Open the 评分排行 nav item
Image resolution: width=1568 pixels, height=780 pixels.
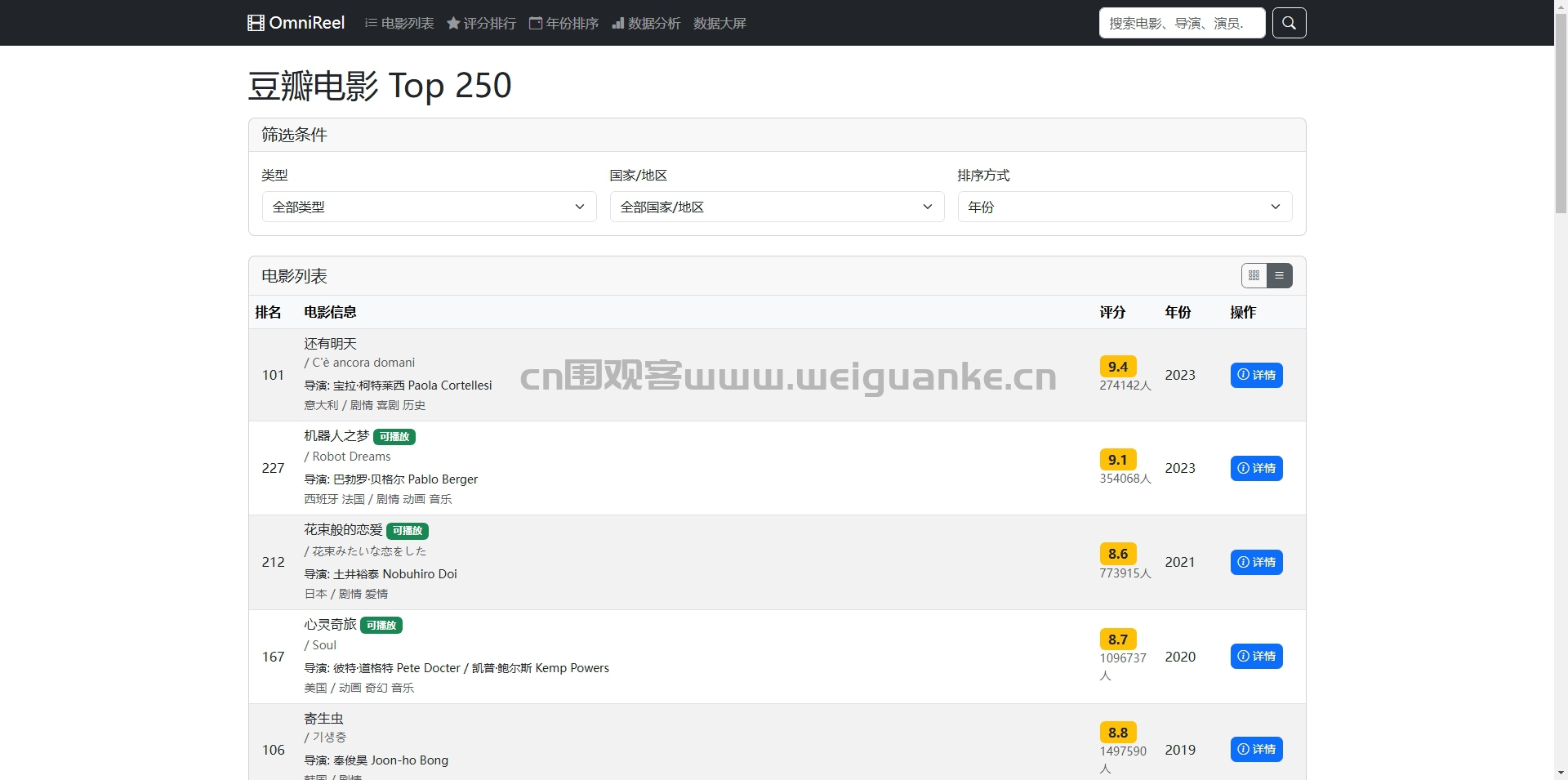pyautogui.click(x=482, y=23)
